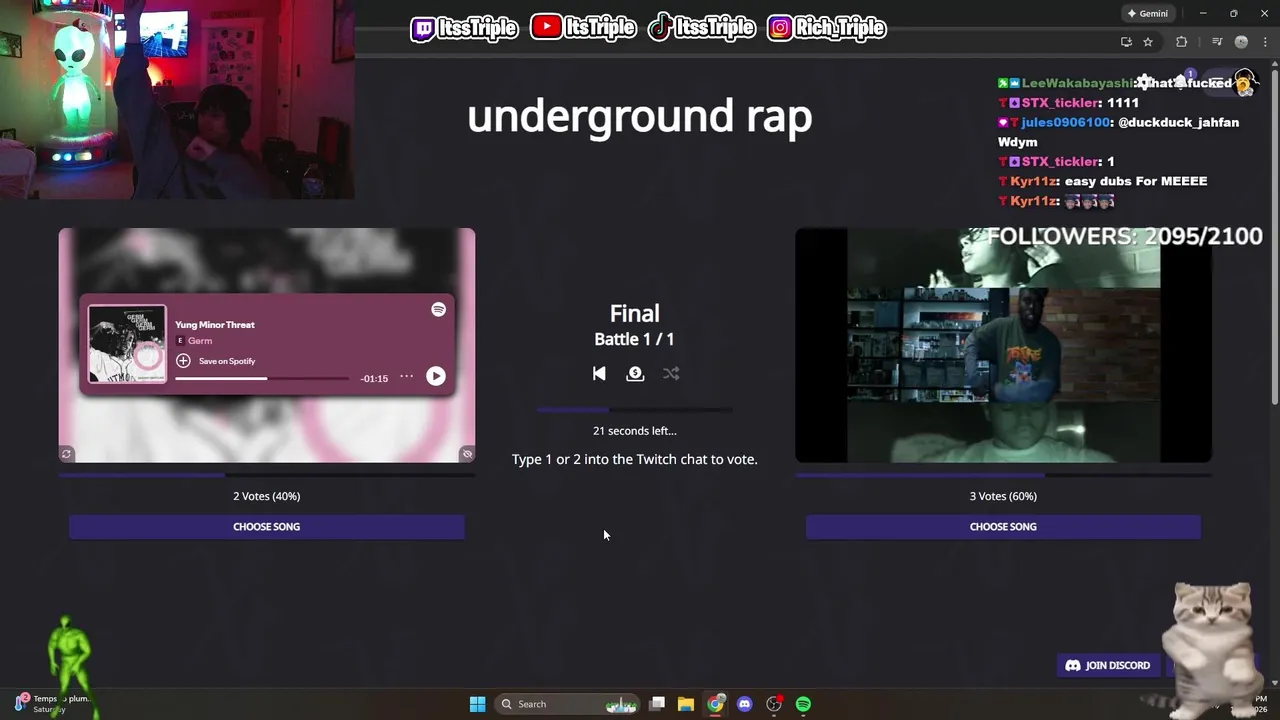Viewport: 1280px width, 720px height.
Task: Click the '3 Votes (60%)' text
Action: point(1003,496)
